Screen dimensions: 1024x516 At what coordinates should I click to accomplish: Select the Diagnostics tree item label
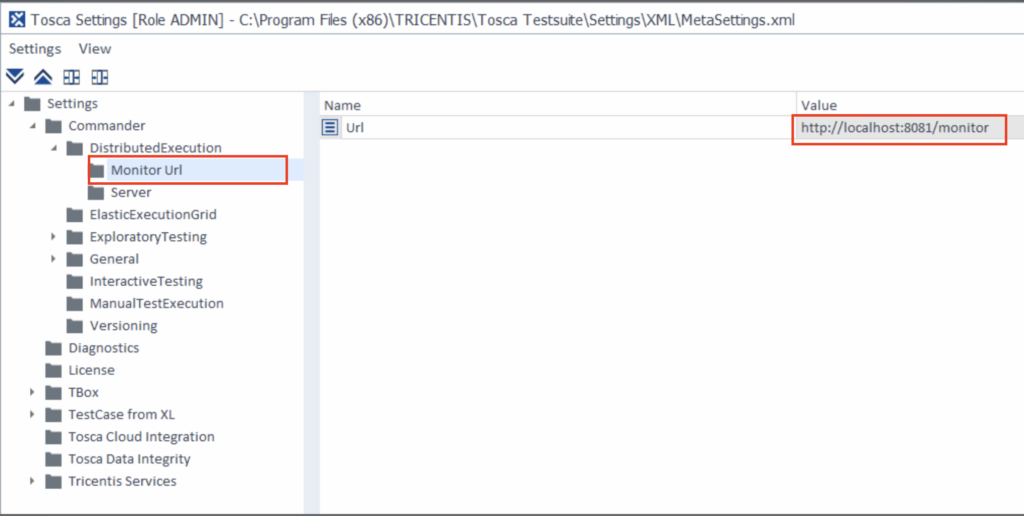[x=104, y=348]
